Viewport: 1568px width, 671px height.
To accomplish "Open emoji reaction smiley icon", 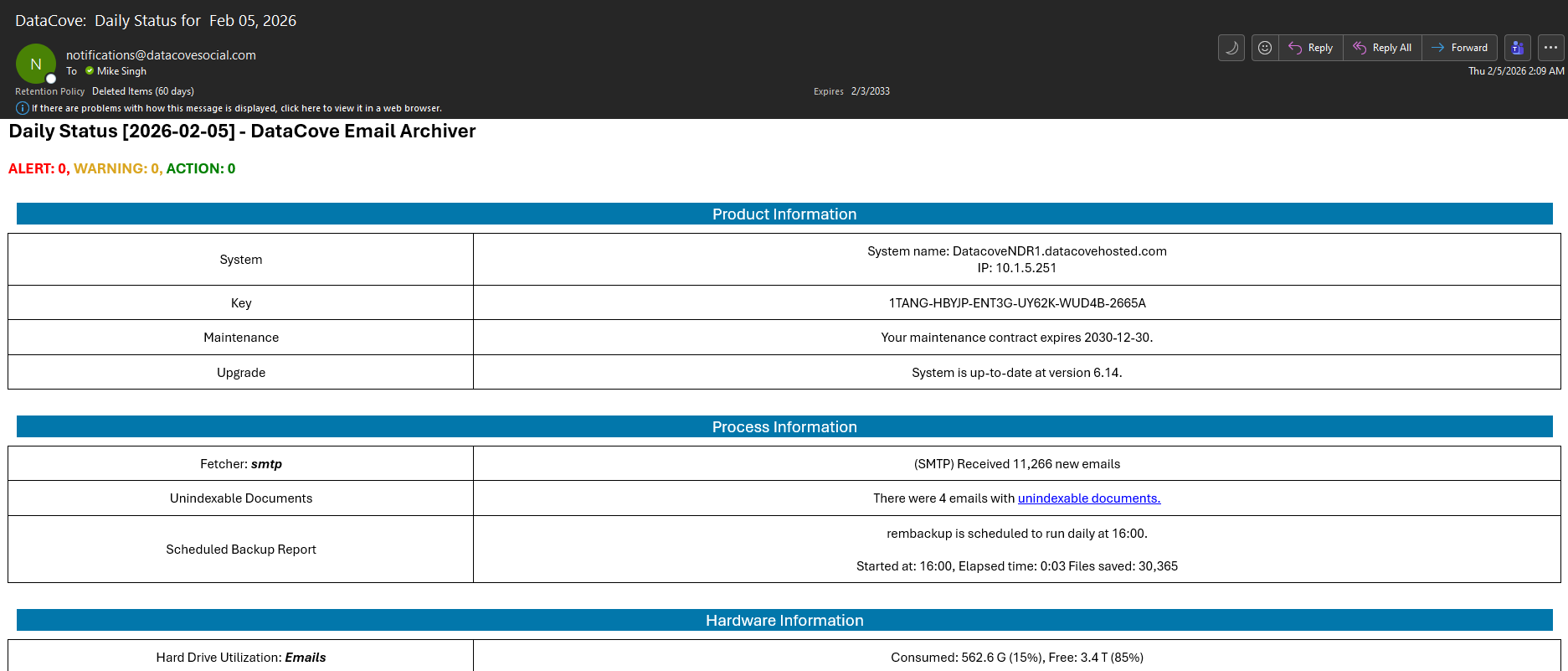I will click(1265, 48).
